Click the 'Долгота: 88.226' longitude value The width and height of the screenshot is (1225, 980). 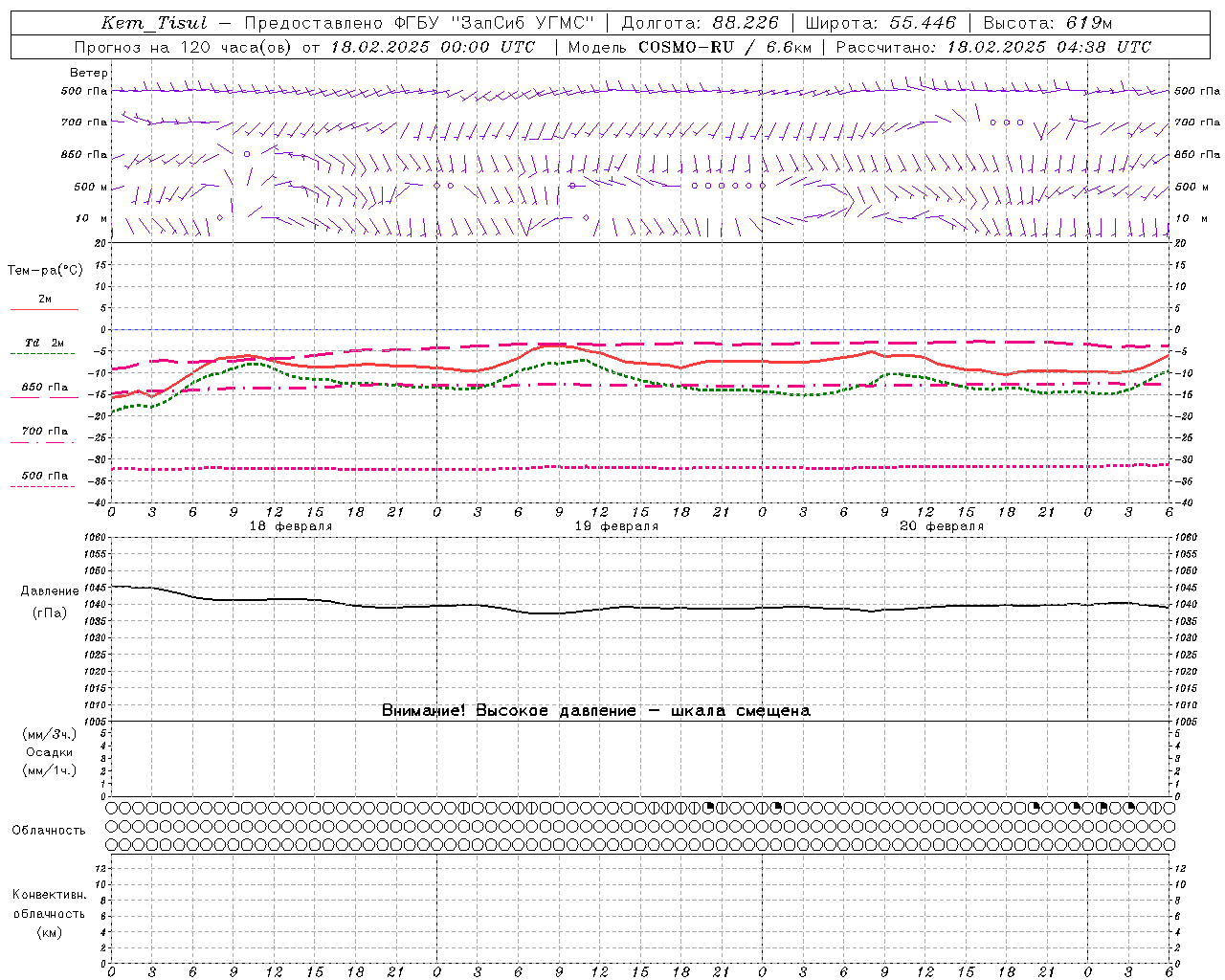700,24
